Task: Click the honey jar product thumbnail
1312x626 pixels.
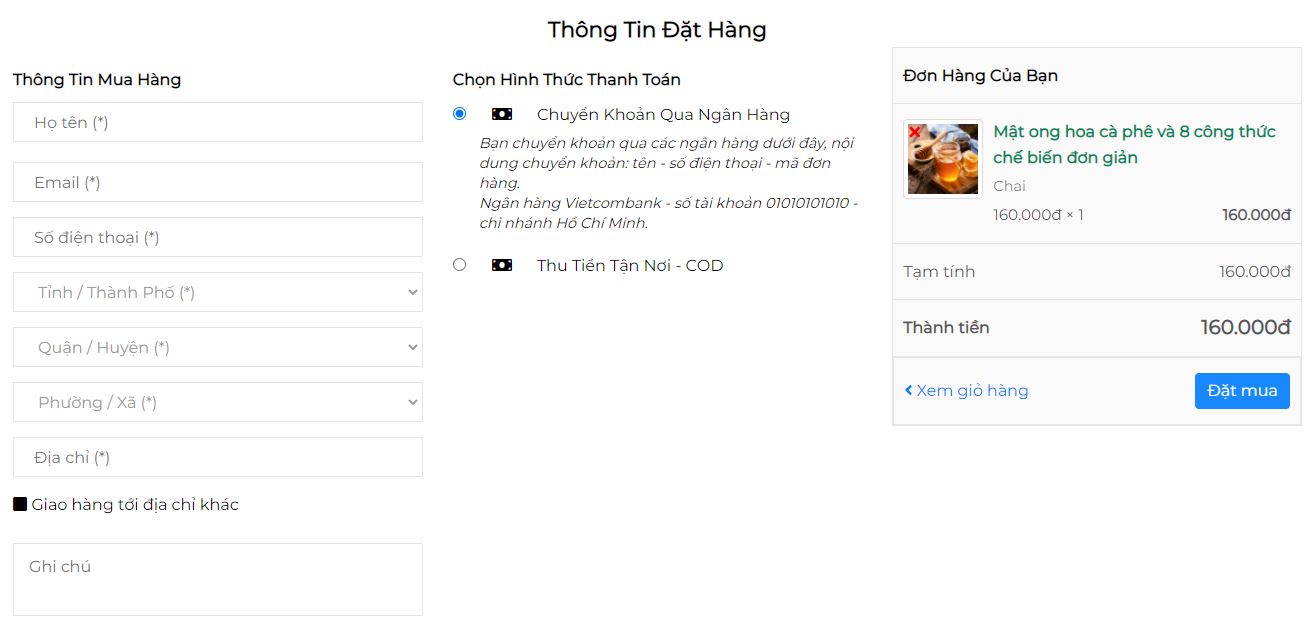Action: click(943, 160)
